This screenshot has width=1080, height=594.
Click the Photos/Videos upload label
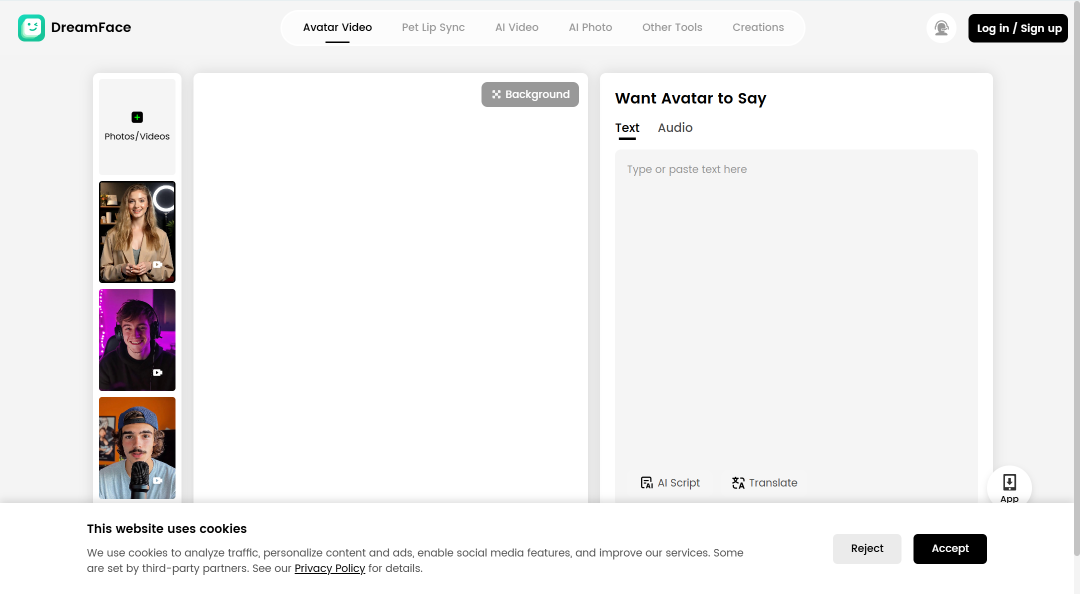pos(137,136)
